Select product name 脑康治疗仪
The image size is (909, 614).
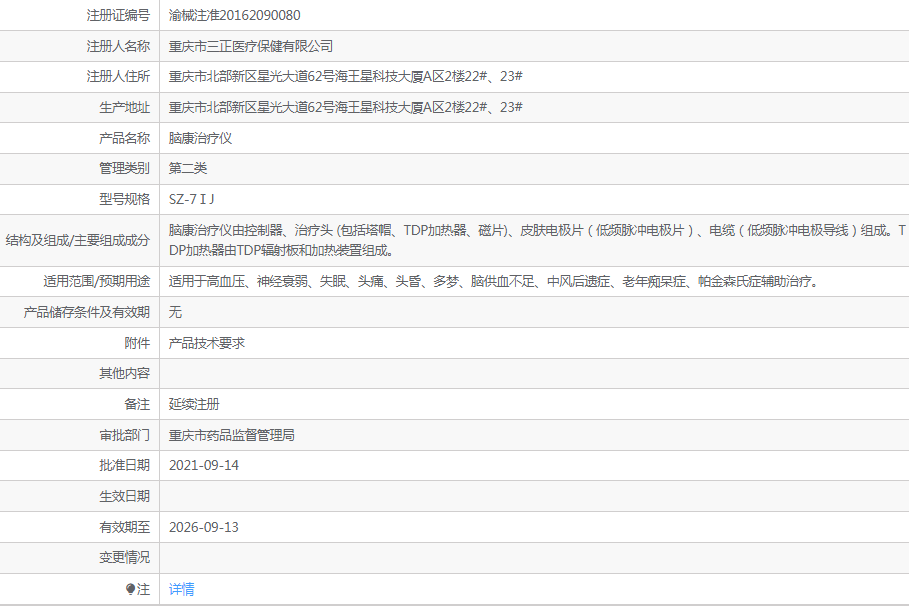(201, 138)
